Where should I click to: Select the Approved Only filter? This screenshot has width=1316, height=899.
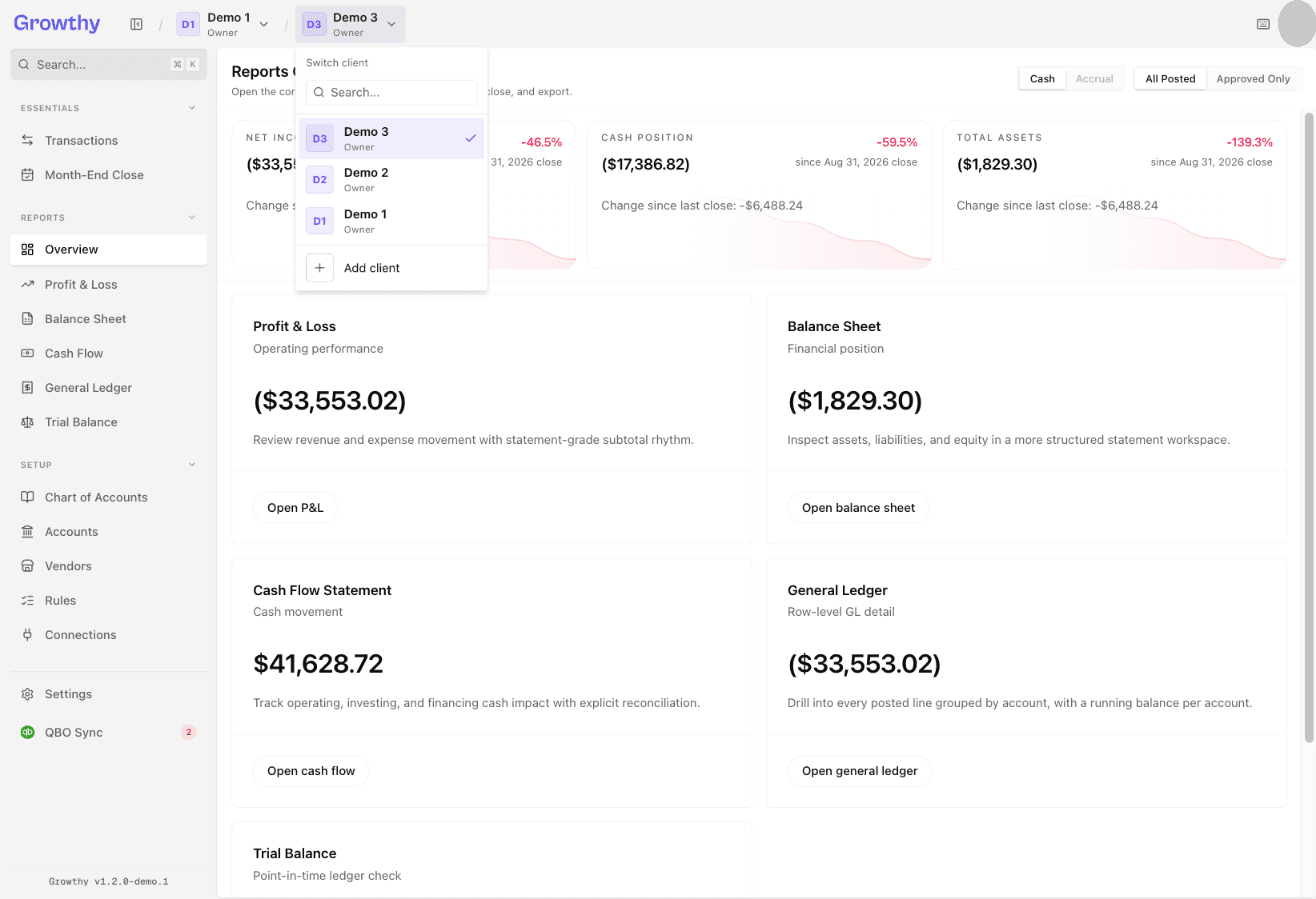[x=1253, y=79]
